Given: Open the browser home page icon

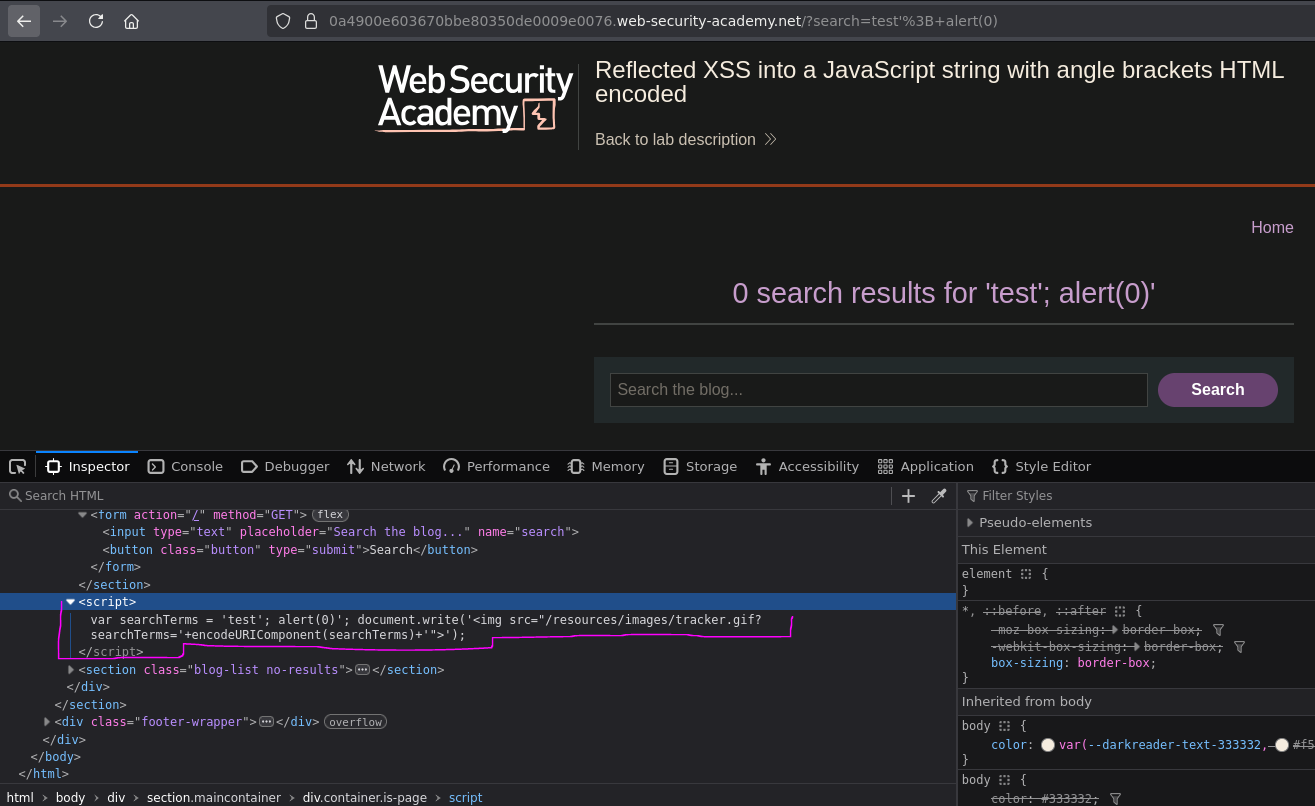Looking at the screenshot, I should (x=131, y=21).
